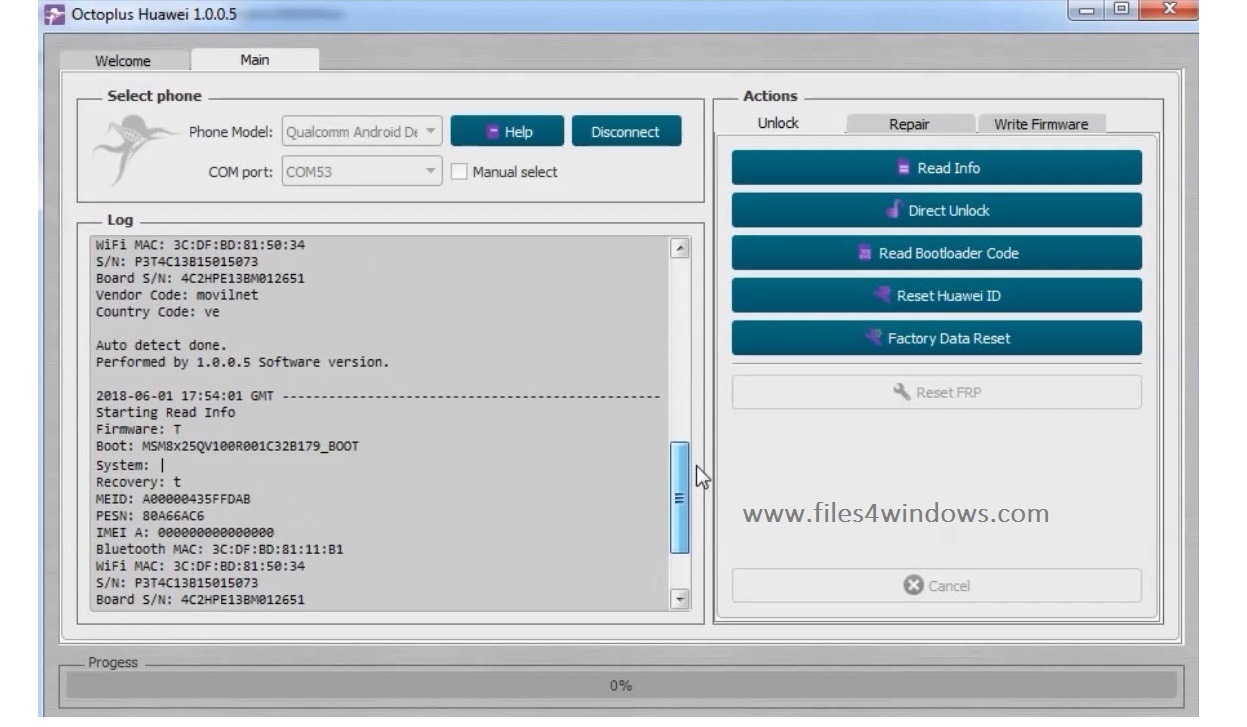This screenshot has height=727, width=1247.
Task: Click the log scrollbar down arrow
Action: point(680,599)
